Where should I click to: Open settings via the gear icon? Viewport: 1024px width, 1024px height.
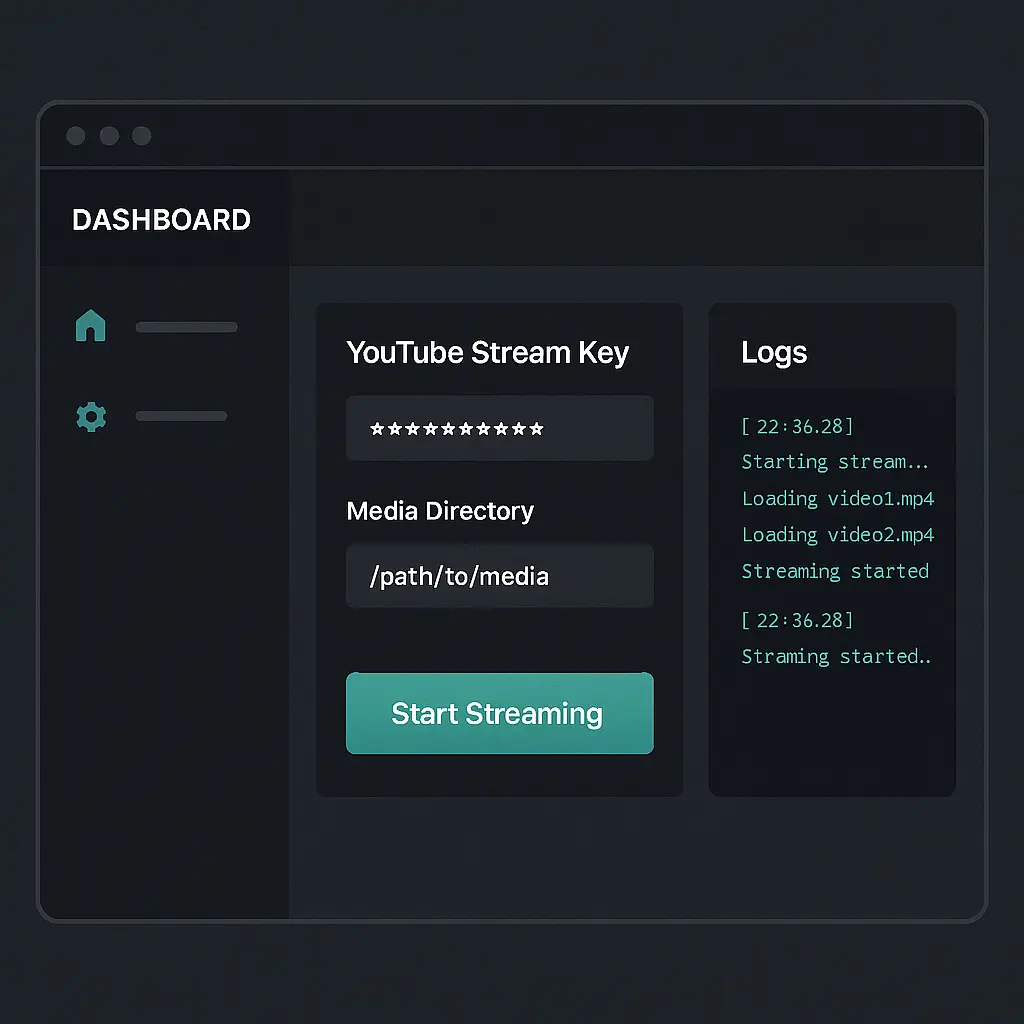point(91,416)
